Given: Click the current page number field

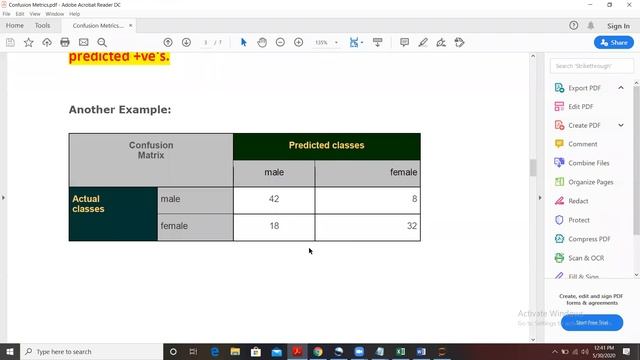Looking at the screenshot, I should 207,42.
